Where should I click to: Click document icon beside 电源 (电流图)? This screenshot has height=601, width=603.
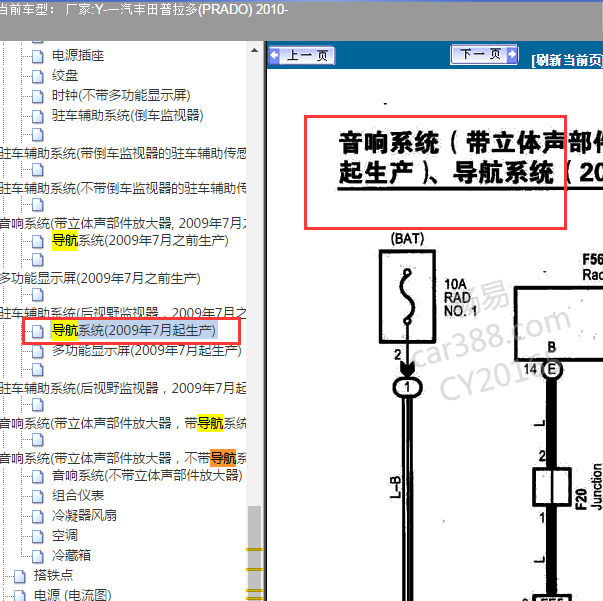pos(19,595)
